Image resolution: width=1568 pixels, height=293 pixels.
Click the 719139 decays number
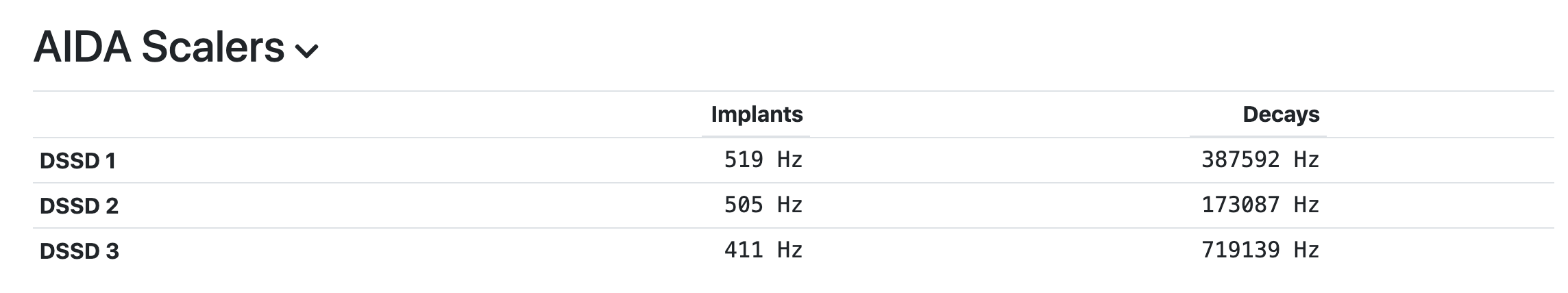point(1240,250)
